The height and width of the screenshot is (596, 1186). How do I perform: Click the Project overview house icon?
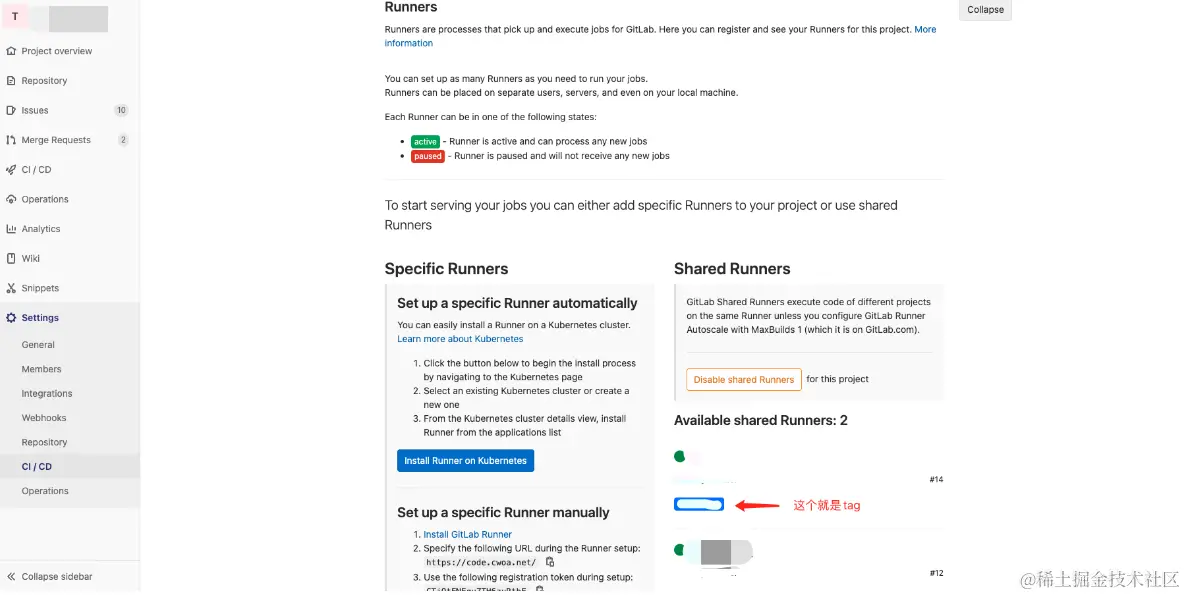(11, 51)
